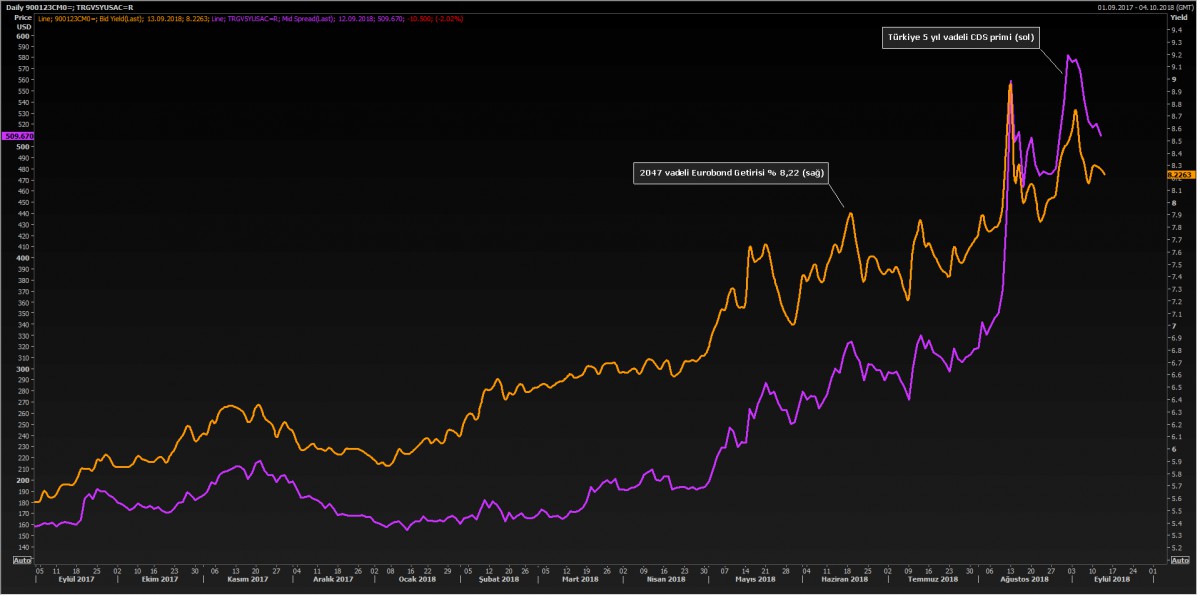Click the left axis Auto scale button
Viewport: 1200px width, 596px height.
17,560
